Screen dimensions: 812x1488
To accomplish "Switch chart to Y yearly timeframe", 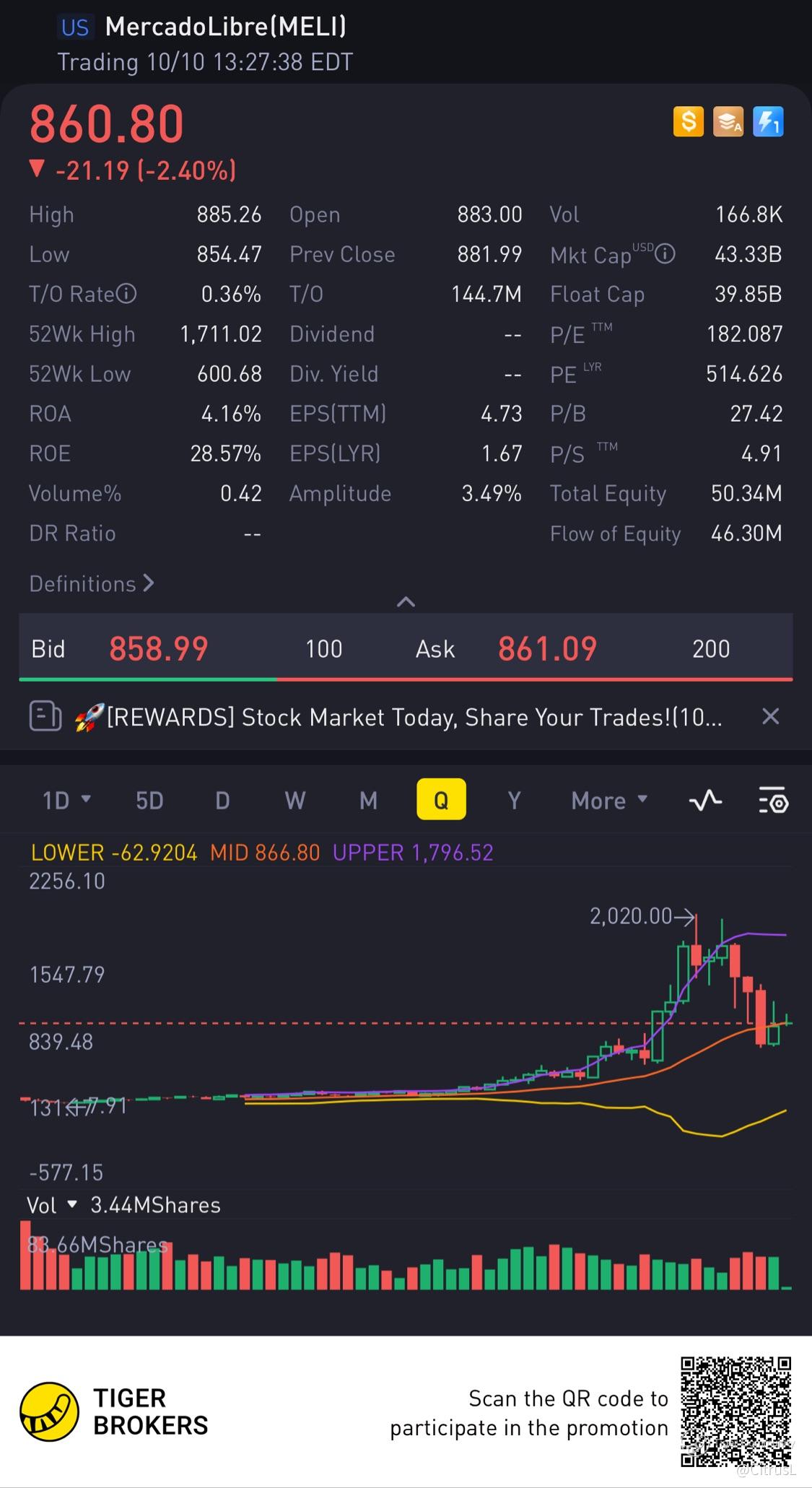I will tap(514, 800).
